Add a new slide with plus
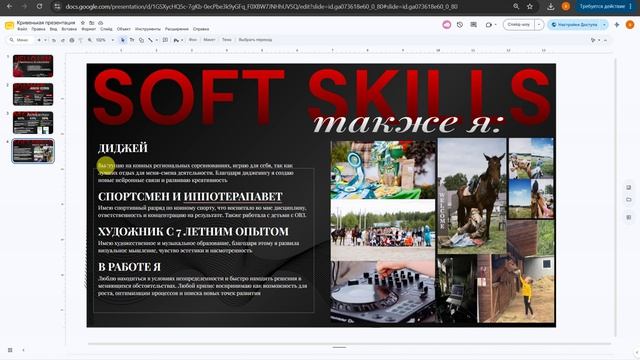The height and width of the screenshot is (360, 640). click(x=39, y=40)
